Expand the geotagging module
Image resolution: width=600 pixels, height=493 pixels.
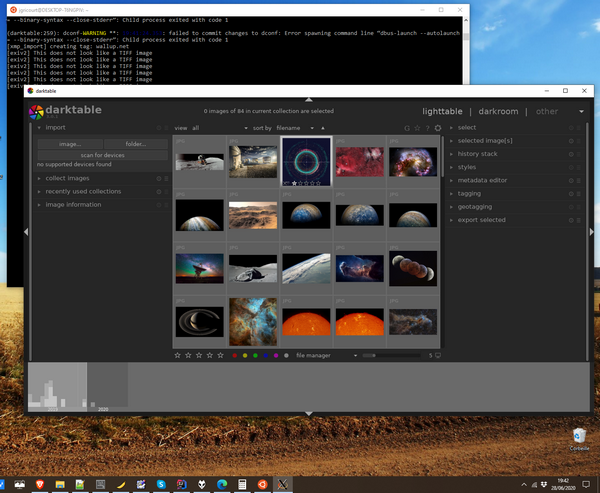point(451,207)
